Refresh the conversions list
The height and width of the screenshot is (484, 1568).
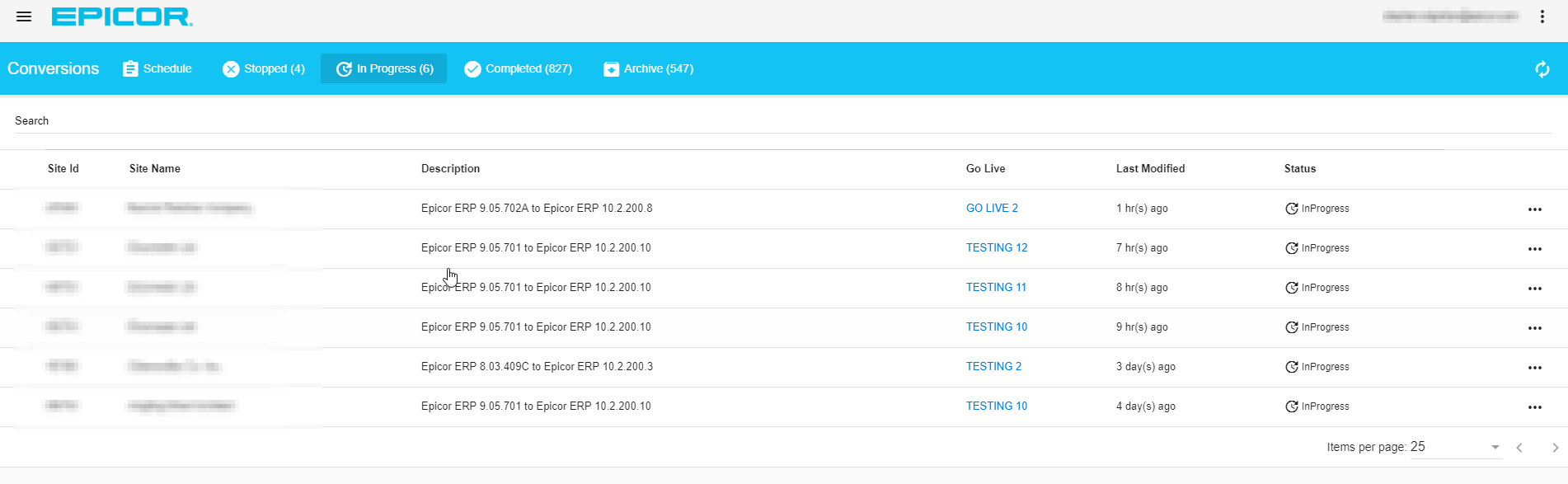pyautogui.click(x=1542, y=69)
